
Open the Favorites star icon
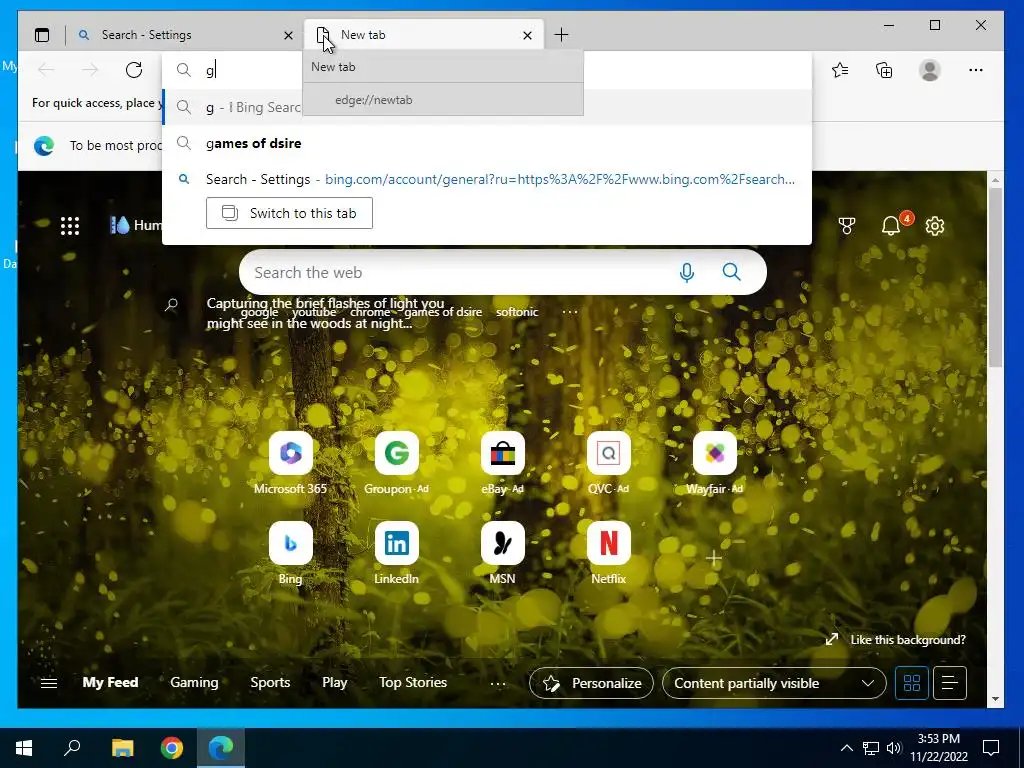pyautogui.click(x=840, y=70)
